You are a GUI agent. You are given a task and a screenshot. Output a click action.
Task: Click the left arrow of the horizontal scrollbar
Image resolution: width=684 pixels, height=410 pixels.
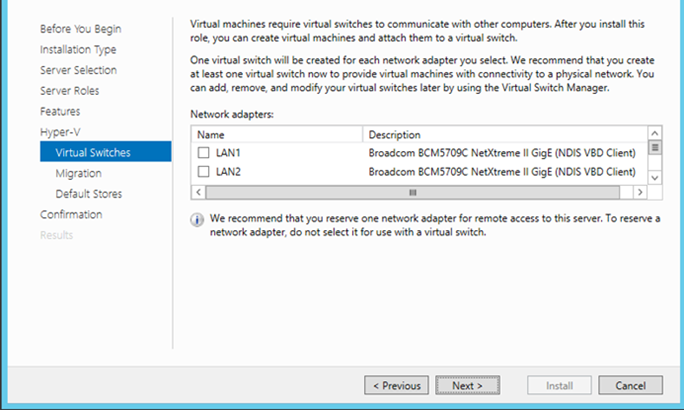198,192
